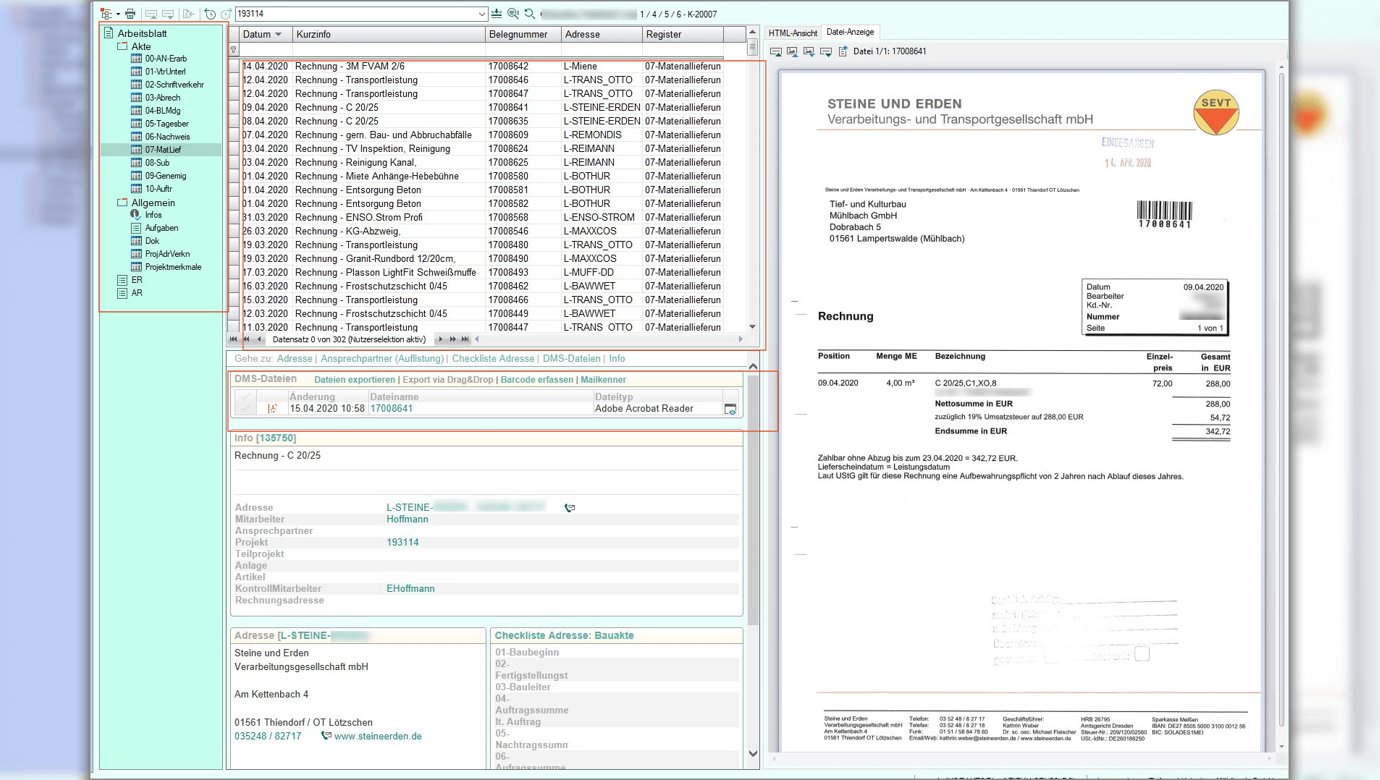
Task: Select row checkbox for Rechnung - ENSO.Strom Profi
Action: click(x=234, y=218)
